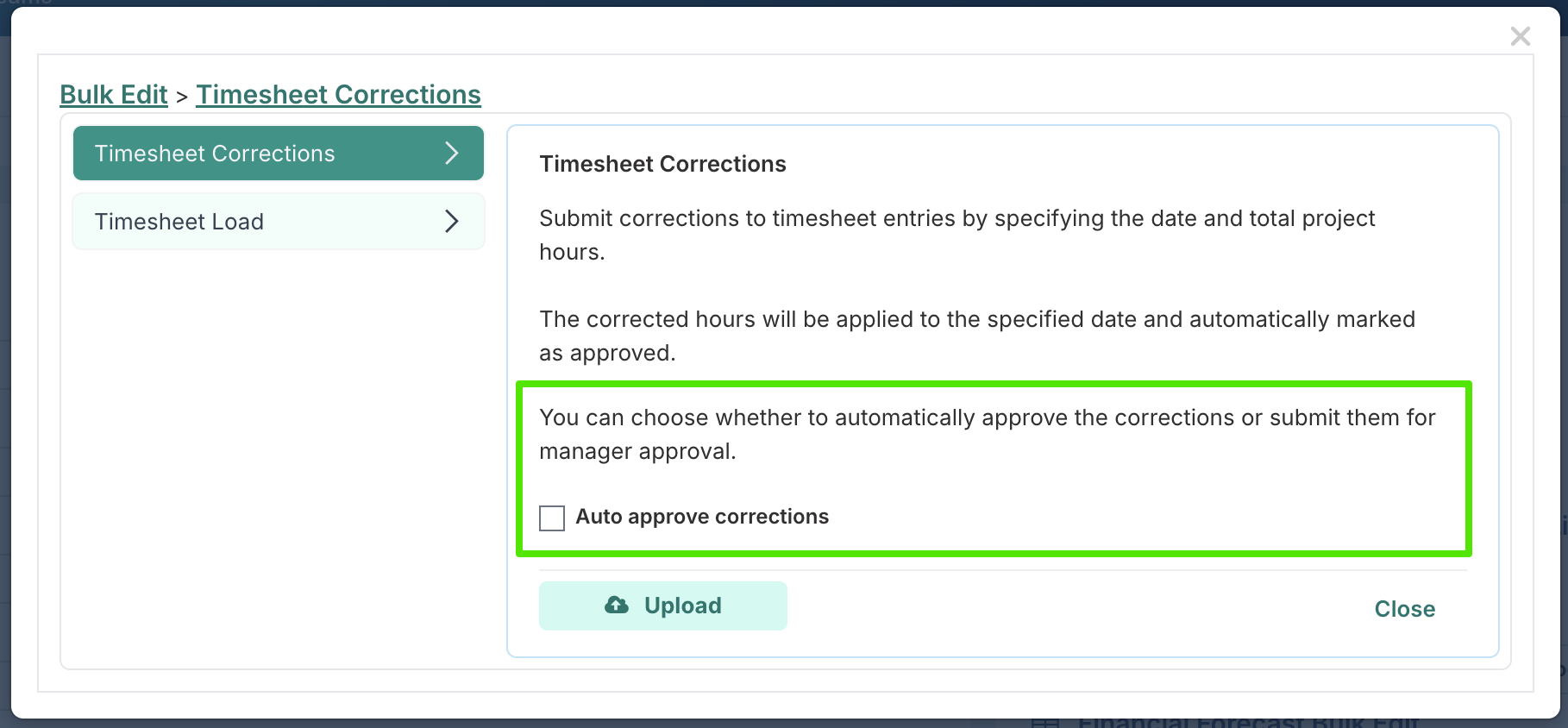Click the arrow icon on Timesheet Corrections
The height and width of the screenshot is (728, 1568).
click(x=451, y=153)
